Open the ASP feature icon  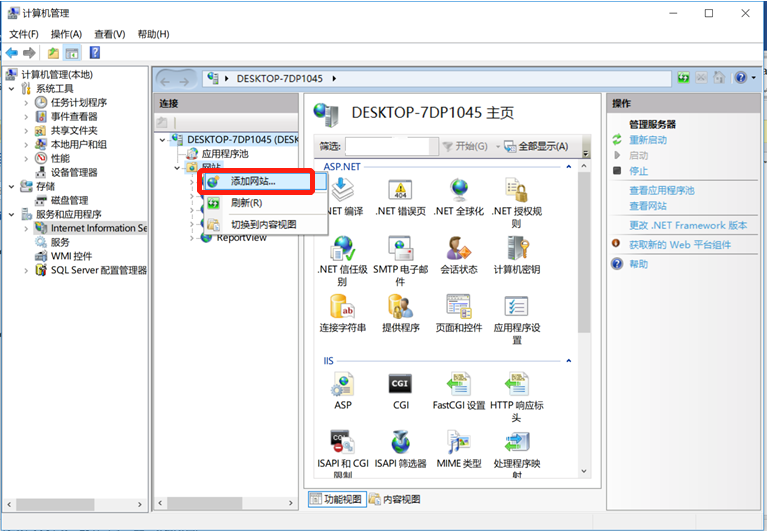pyautogui.click(x=342, y=384)
